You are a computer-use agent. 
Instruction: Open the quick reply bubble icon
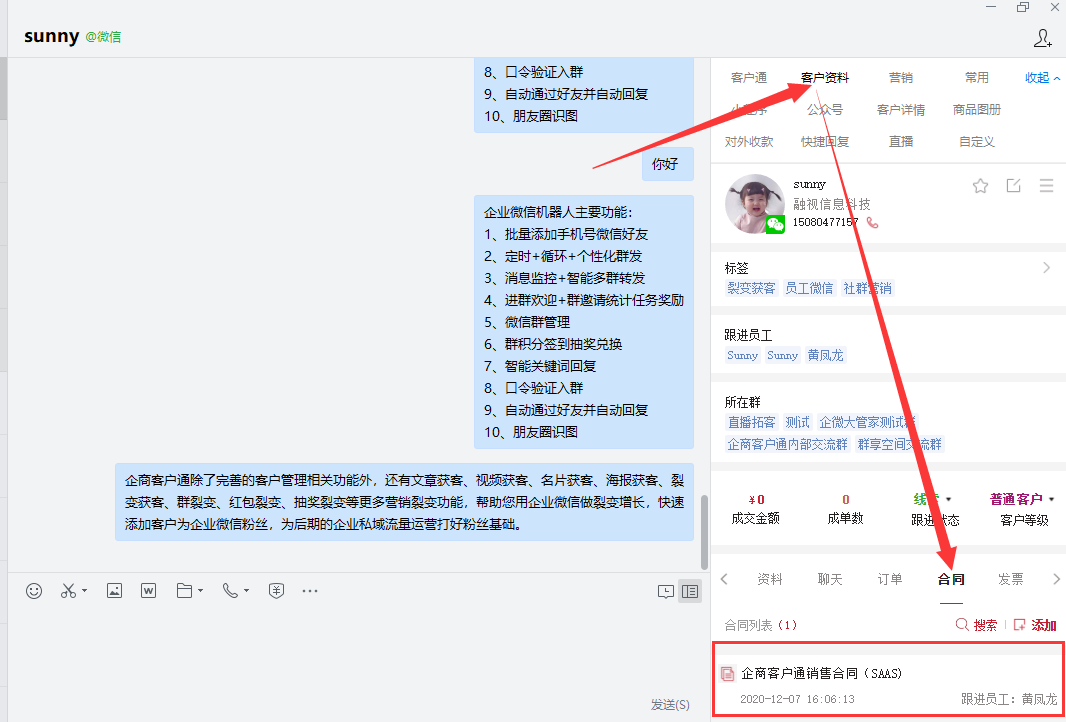pos(666,591)
